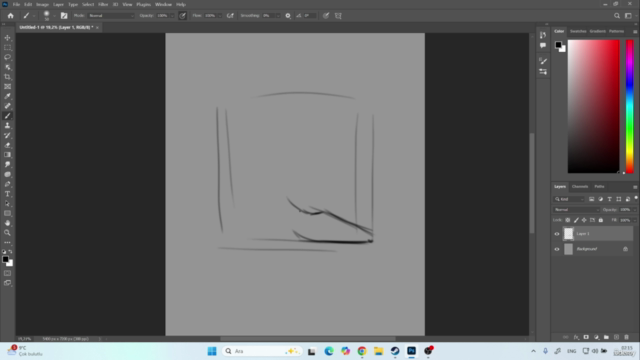Open the Brush Preset picker arrow
The image size is (640, 360).
pos(54,16)
